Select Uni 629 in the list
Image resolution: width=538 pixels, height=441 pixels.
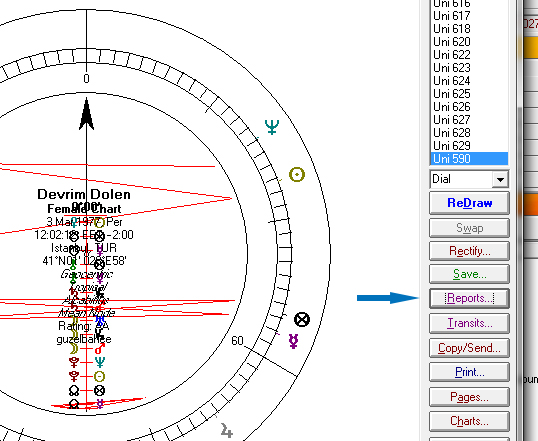click(469, 146)
